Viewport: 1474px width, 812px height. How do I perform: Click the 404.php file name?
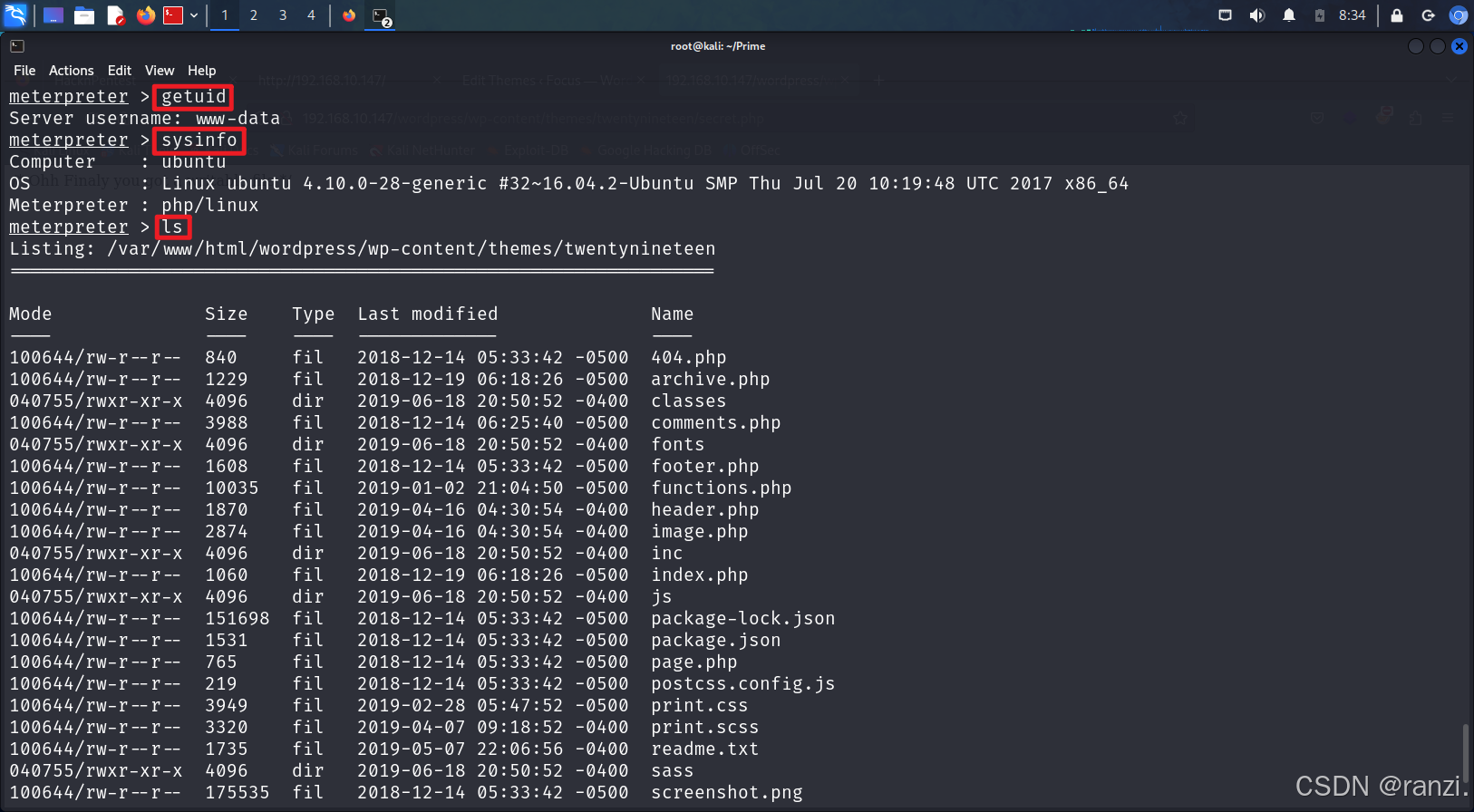(x=688, y=358)
